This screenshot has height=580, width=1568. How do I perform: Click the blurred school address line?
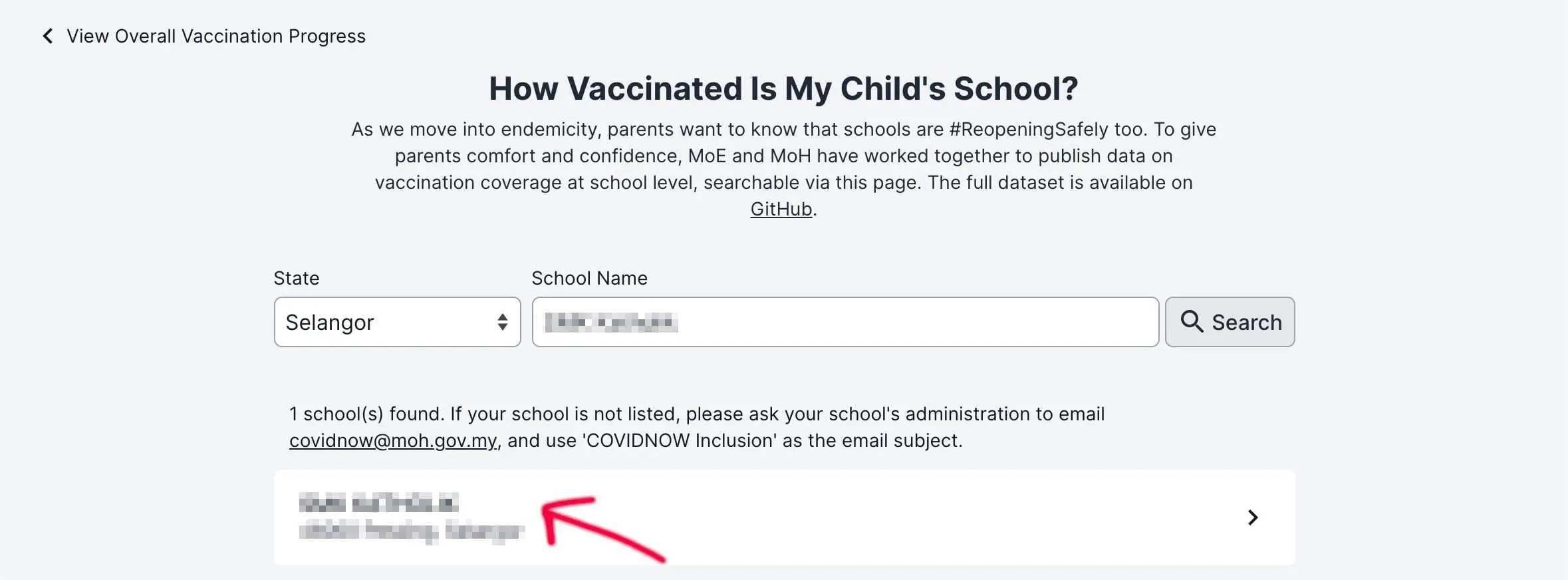point(411,531)
